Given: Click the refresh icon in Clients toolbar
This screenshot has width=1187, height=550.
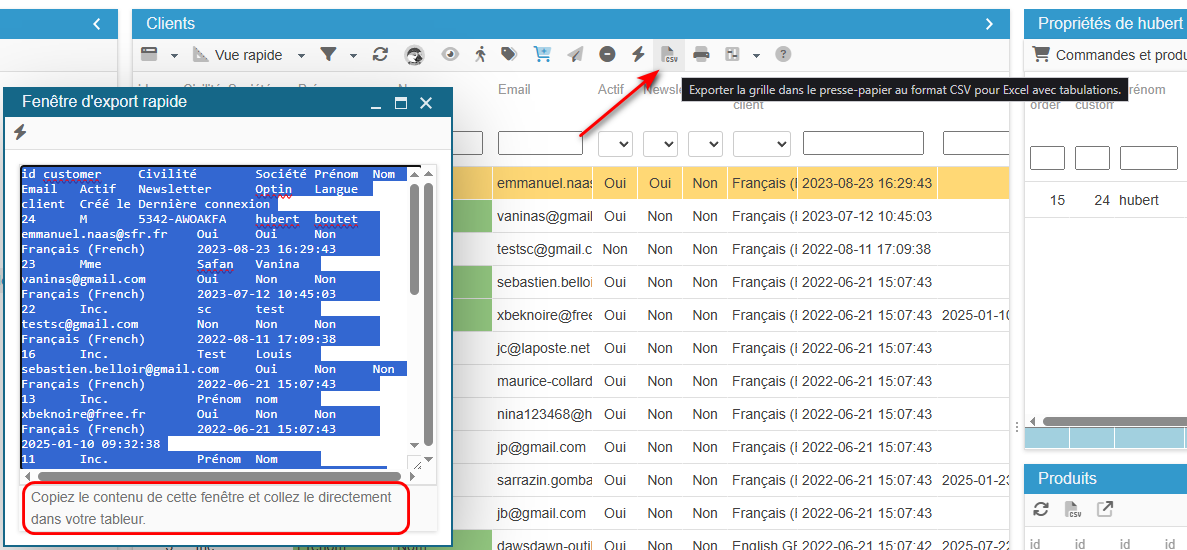Looking at the screenshot, I should [380, 55].
